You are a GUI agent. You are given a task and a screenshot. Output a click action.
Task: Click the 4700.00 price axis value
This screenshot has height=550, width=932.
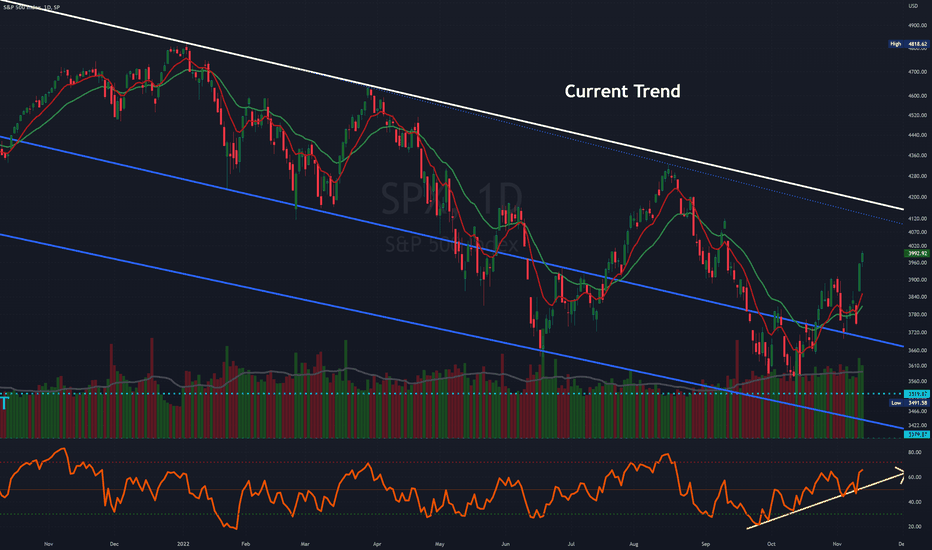[917, 72]
